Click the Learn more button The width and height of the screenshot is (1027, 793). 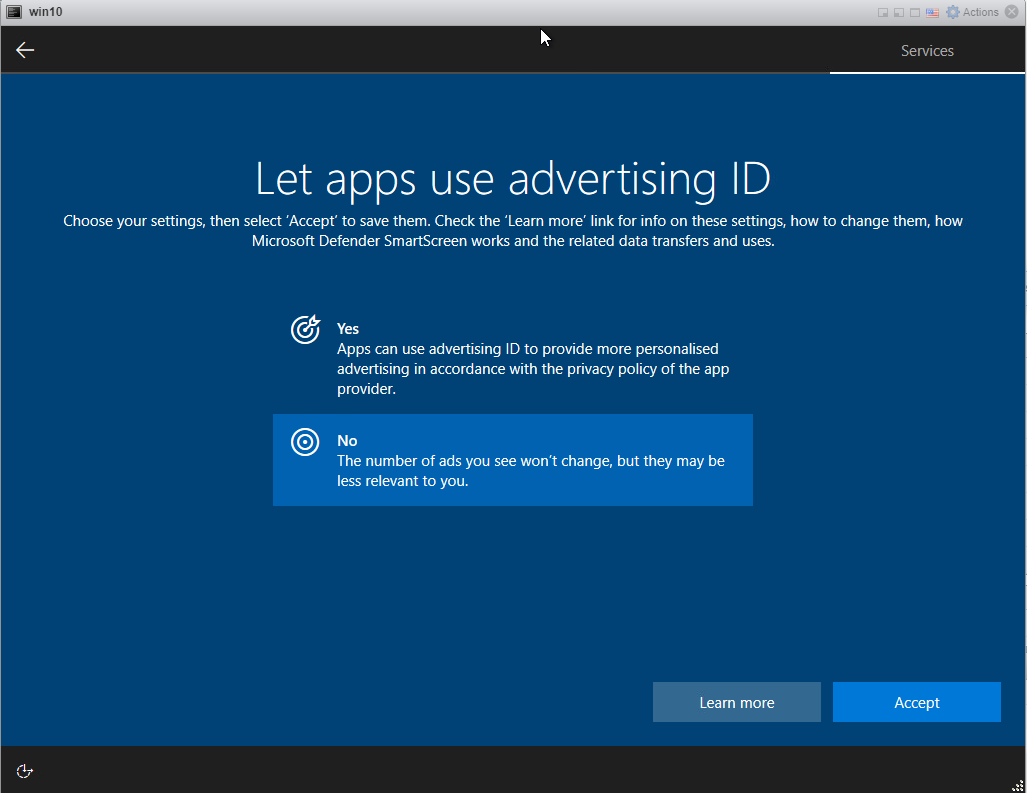[x=737, y=702]
